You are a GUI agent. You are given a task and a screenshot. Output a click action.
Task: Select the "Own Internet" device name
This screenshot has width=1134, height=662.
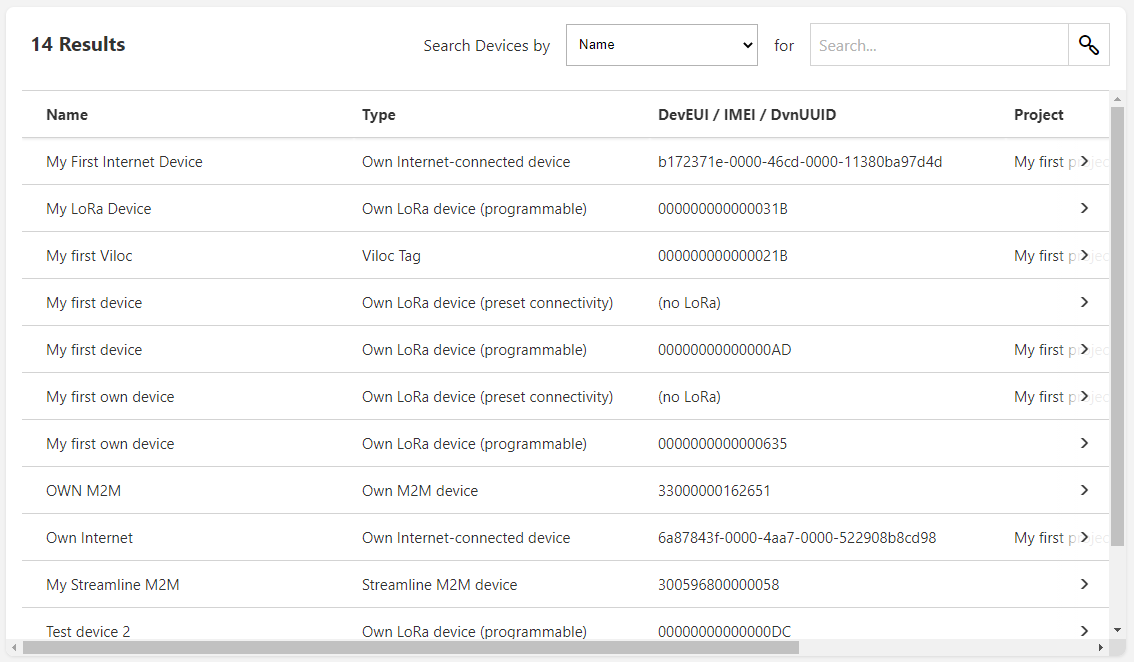[x=90, y=538]
